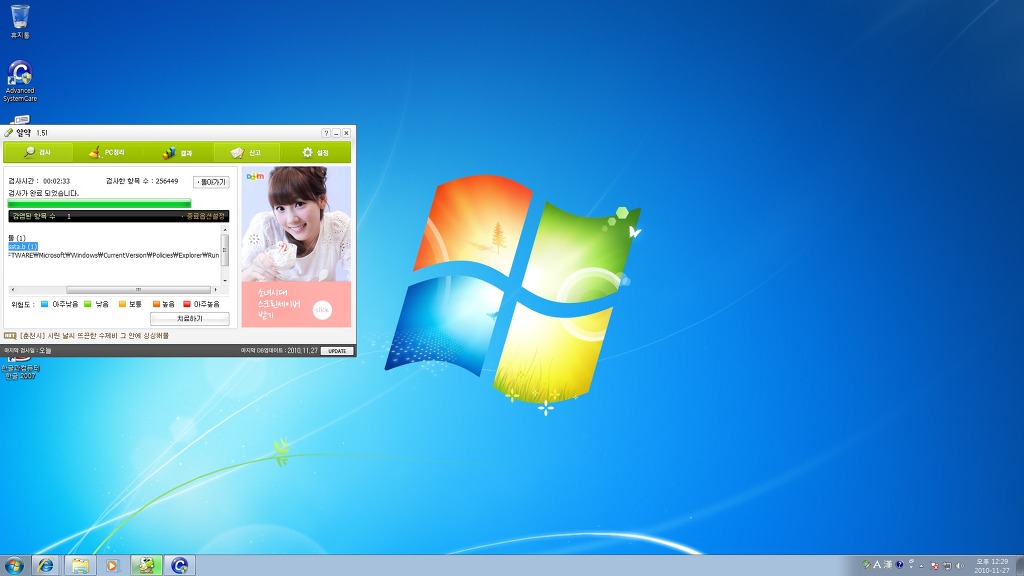Click the down arrow of the results scrollbar
This screenshot has height=576, width=1024.
point(225,281)
